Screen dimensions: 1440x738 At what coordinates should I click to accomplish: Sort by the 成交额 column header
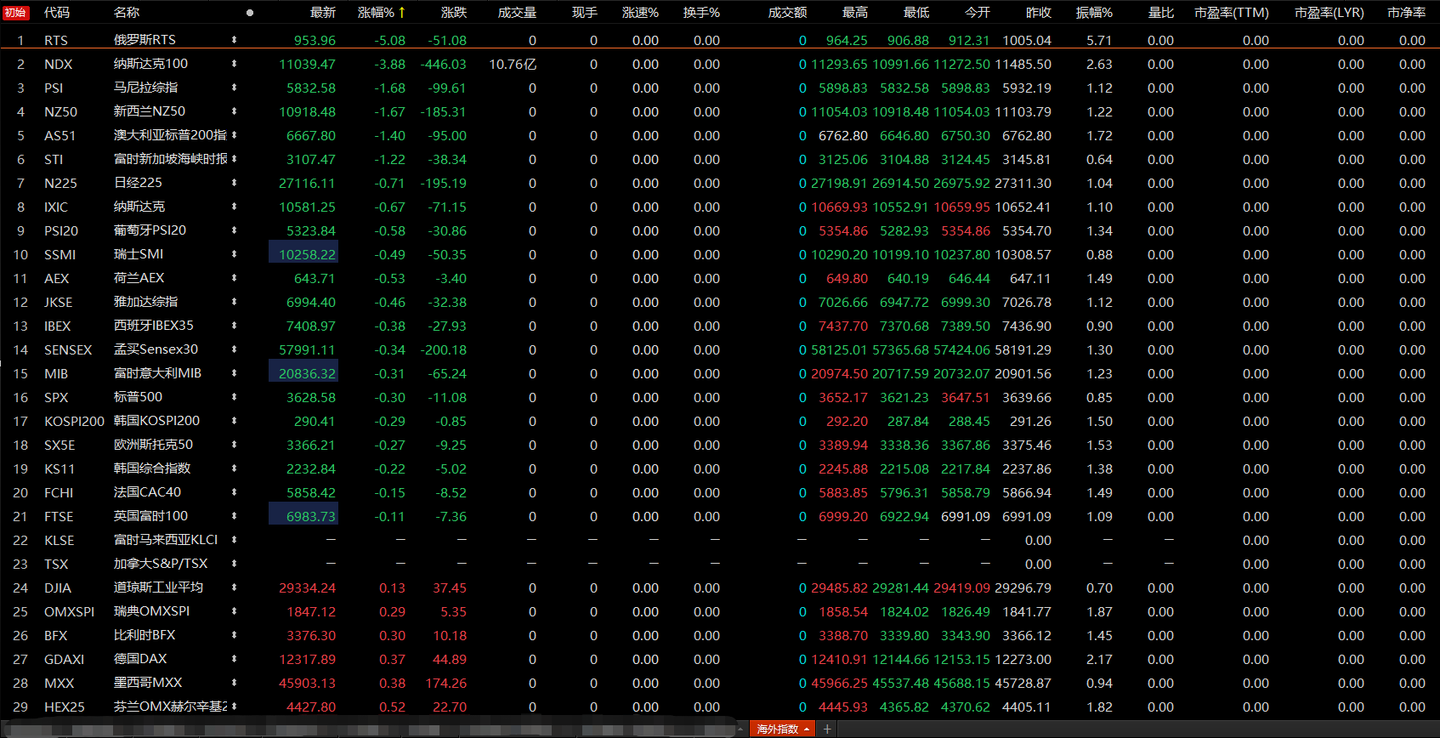(x=787, y=13)
